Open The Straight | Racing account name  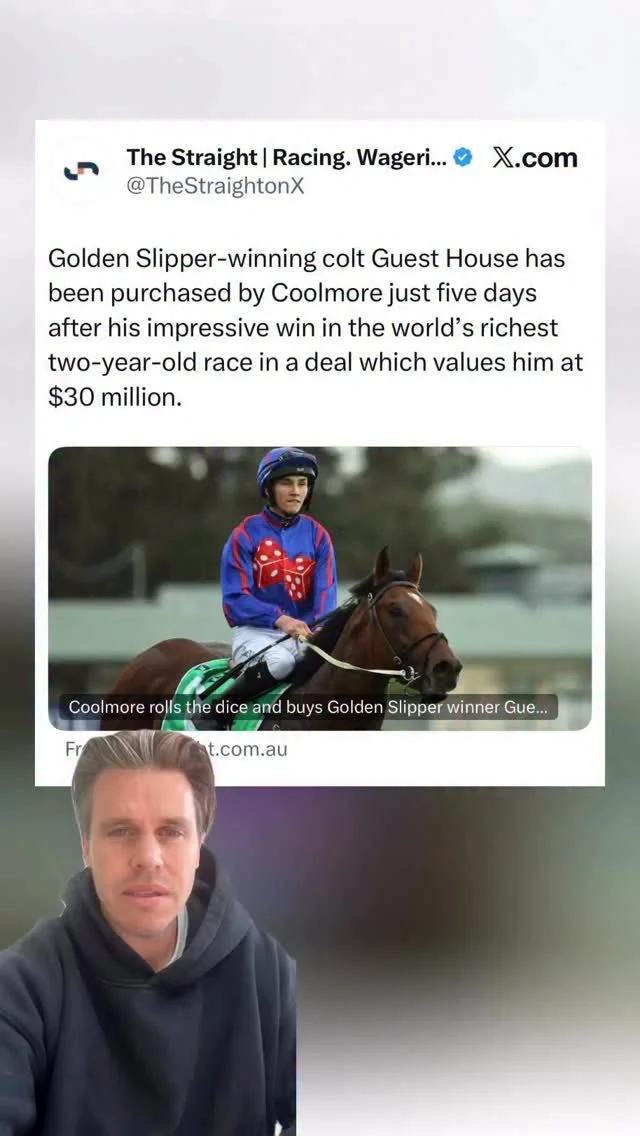pyautogui.click(x=288, y=157)
